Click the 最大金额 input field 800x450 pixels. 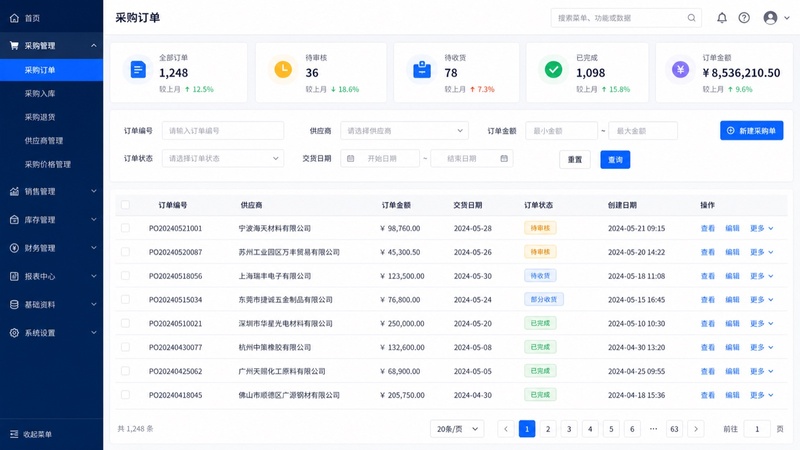(x=643, y=131)
